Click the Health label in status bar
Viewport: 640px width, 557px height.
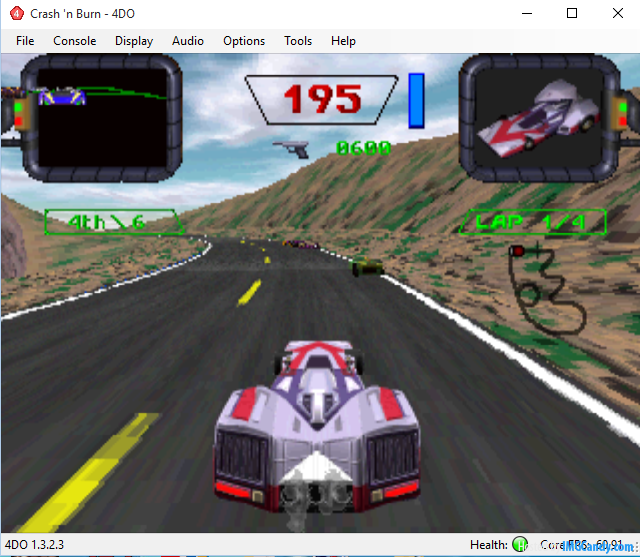click(x=489, y=545)
